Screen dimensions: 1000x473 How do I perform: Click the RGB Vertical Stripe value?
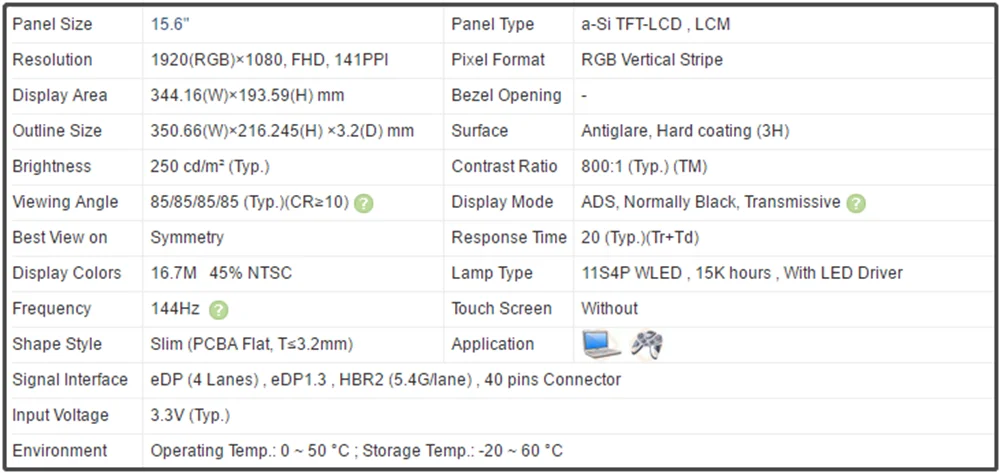click(651, 60)
